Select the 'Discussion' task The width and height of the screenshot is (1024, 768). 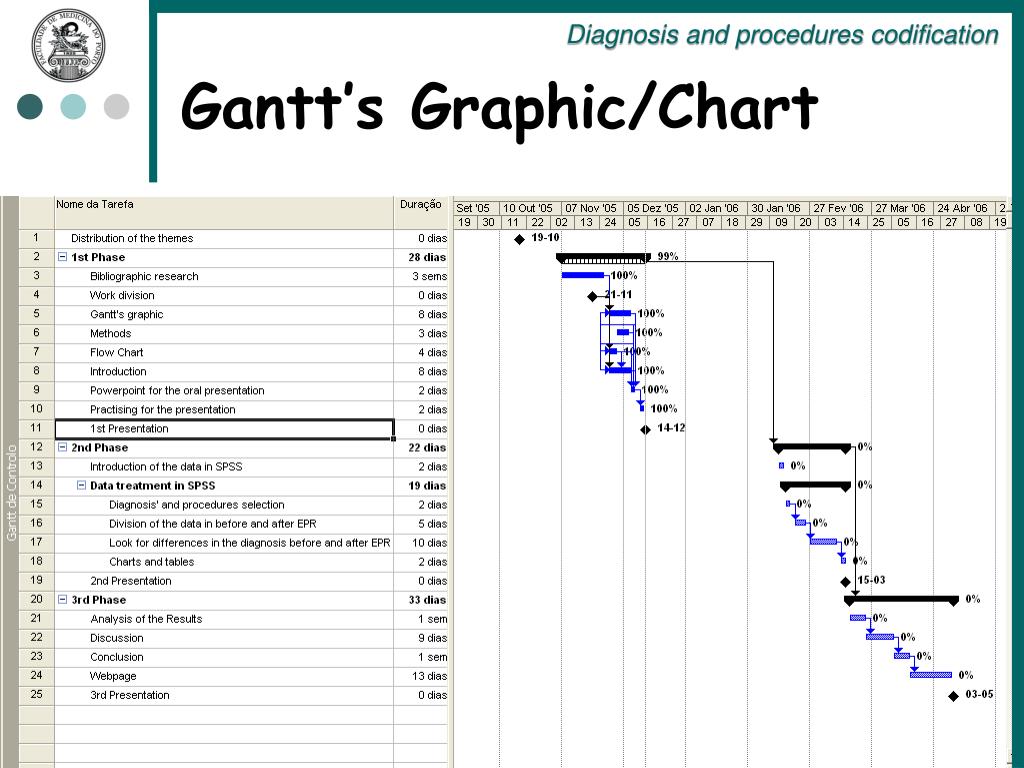coord(224,637)
